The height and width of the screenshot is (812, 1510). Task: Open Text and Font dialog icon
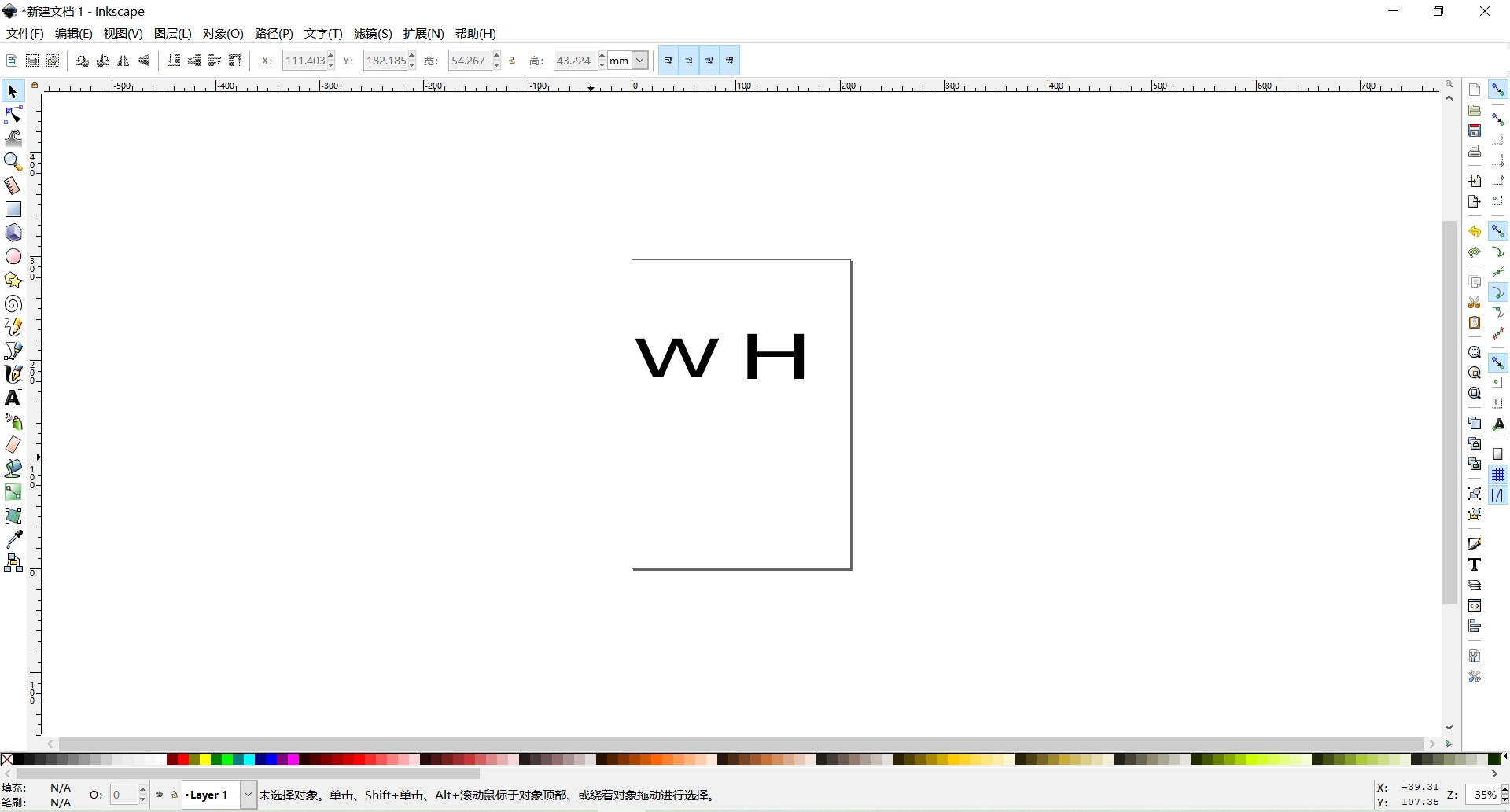(1475, 564)
